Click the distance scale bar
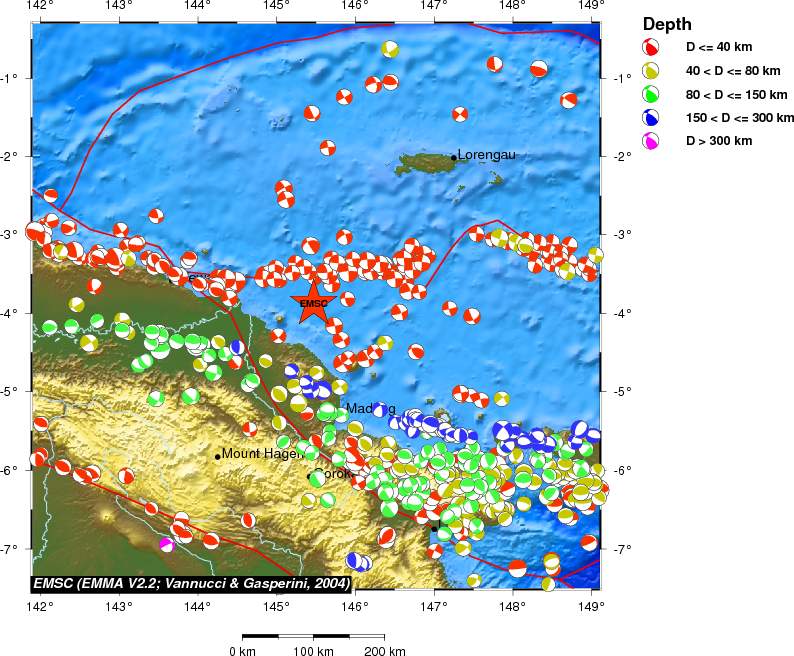Image resolution: width=794 pixels, height=656 pixels. click(x=313, y=636)
